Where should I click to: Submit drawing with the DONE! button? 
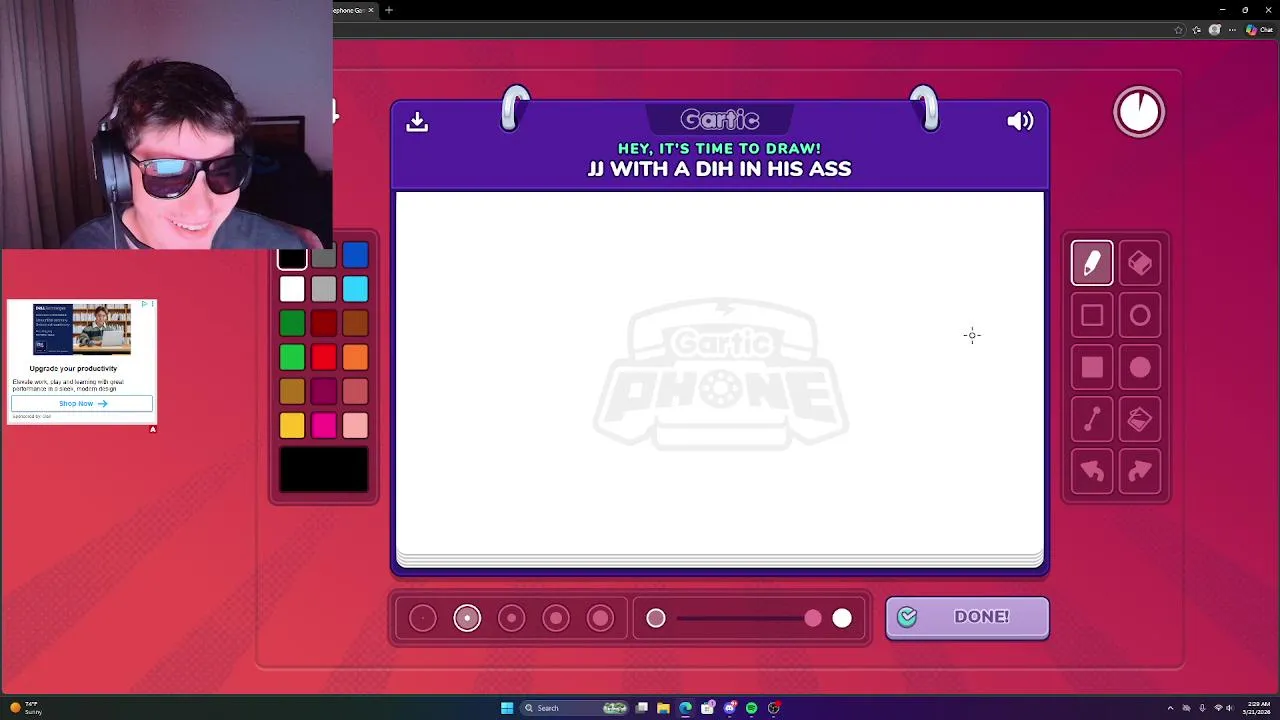pyautogui.click(x=967, y=617)
